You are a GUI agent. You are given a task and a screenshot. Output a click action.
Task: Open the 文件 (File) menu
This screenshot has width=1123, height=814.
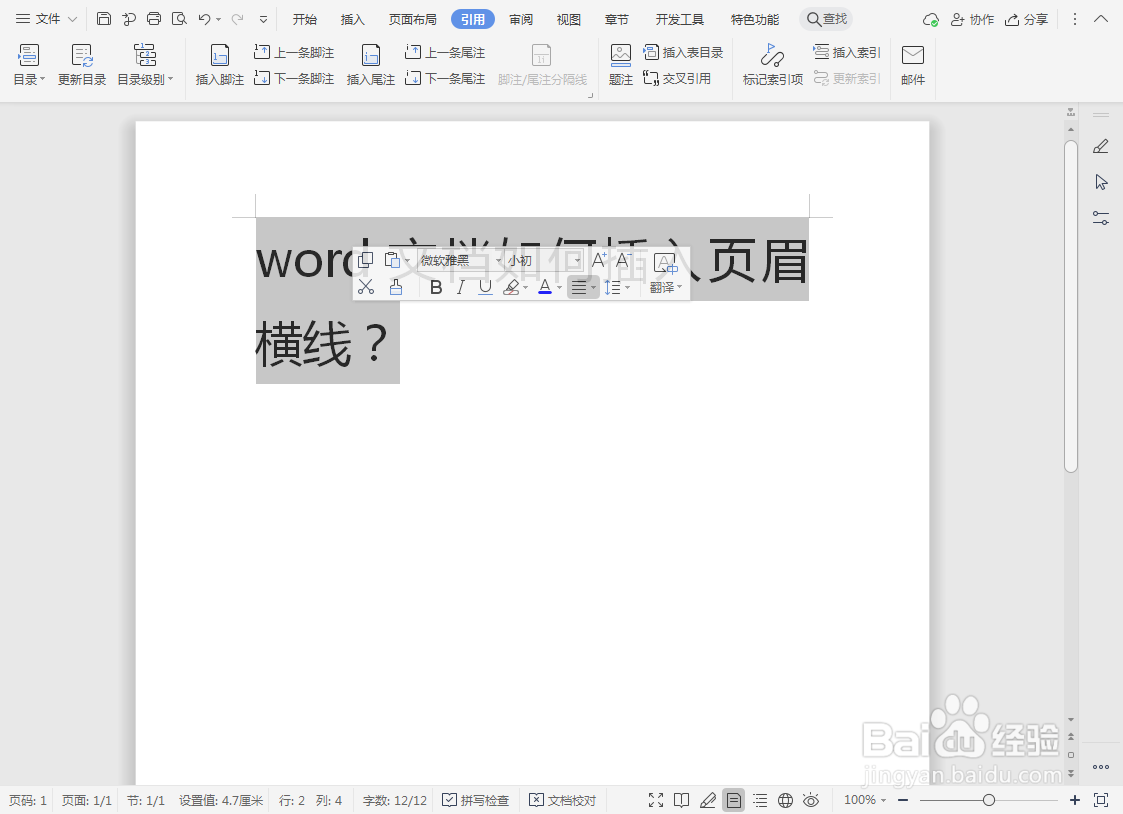point(47,19)
